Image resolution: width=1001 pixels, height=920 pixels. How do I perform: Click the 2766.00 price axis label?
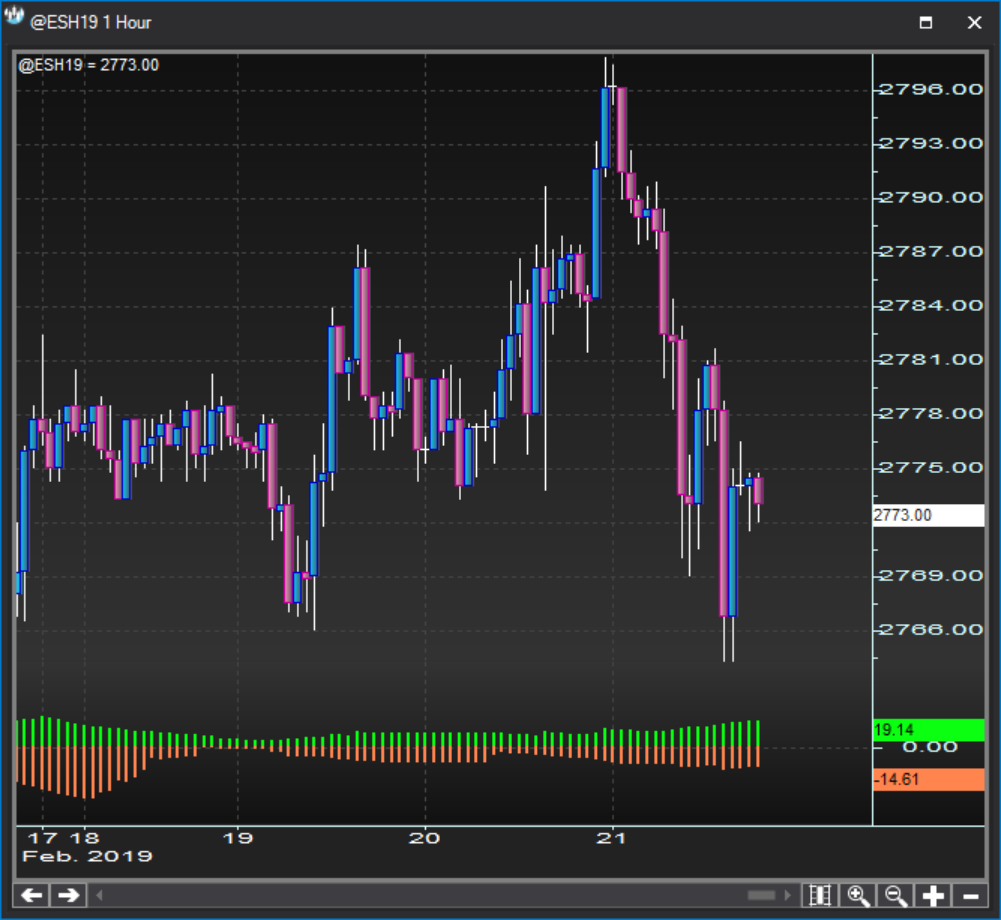coord(931,630)
